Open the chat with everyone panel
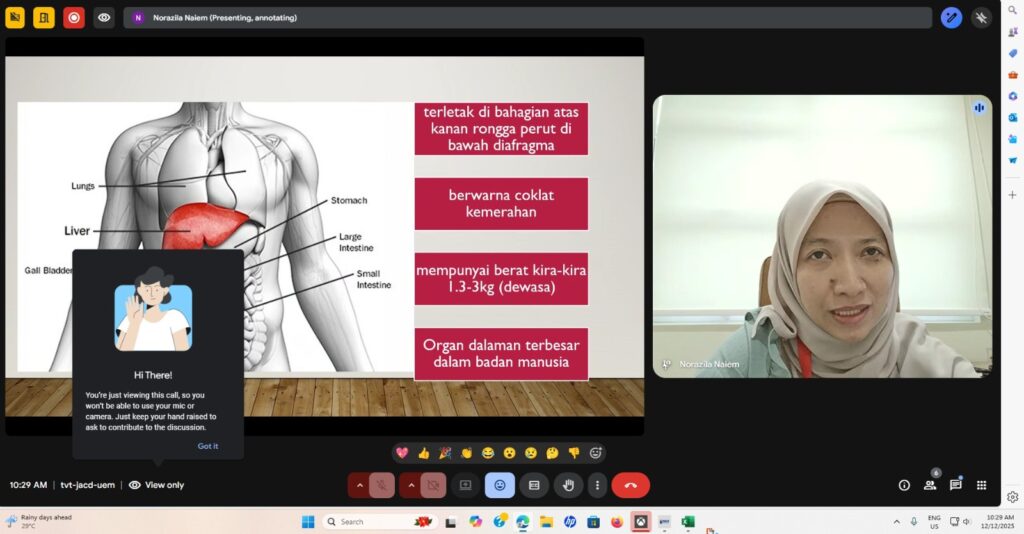Image resolution: width=1024 pixels, height=534 pixels. pos(955,485)
